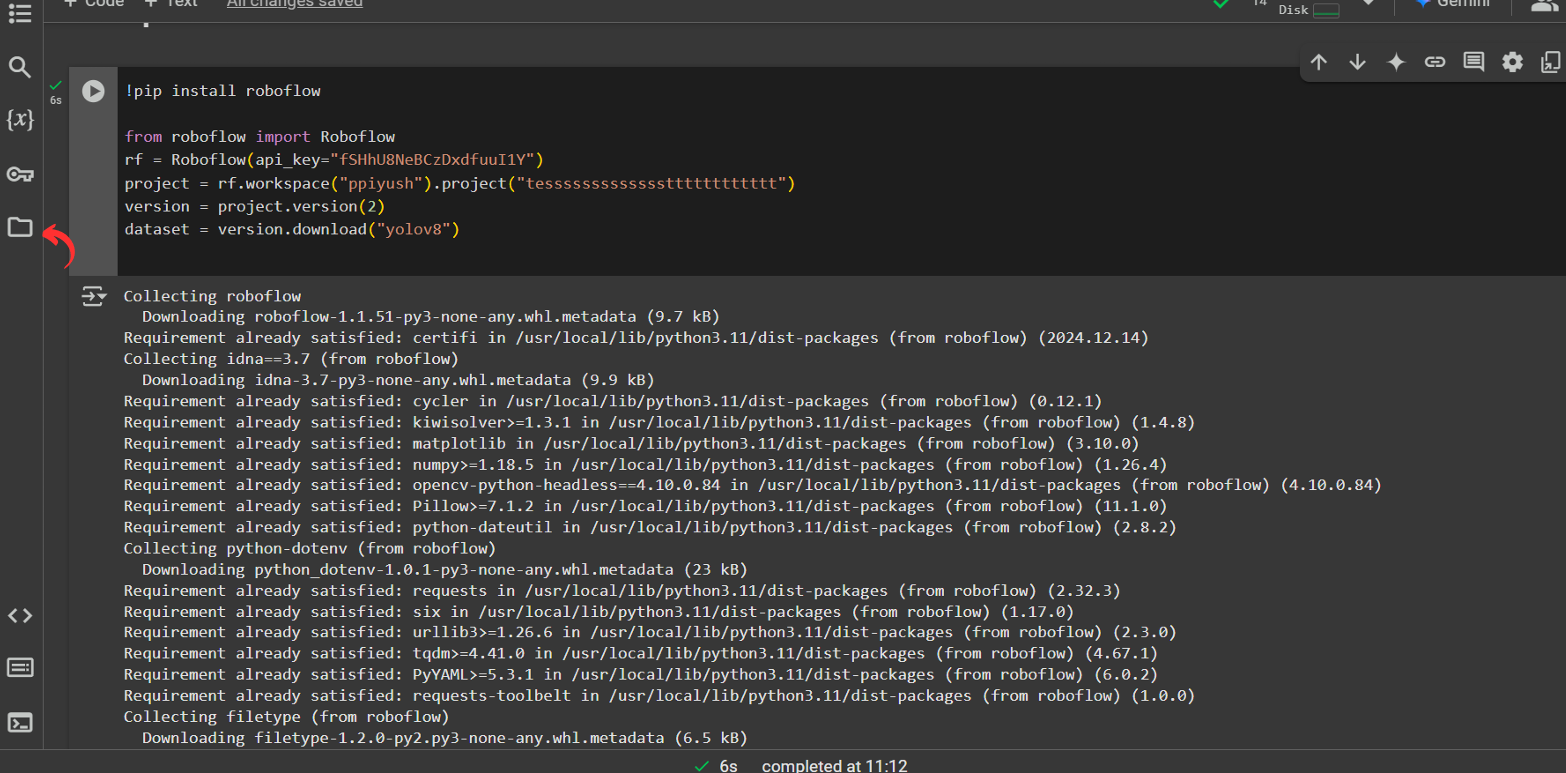Click the cycler requirement output line

613,401
